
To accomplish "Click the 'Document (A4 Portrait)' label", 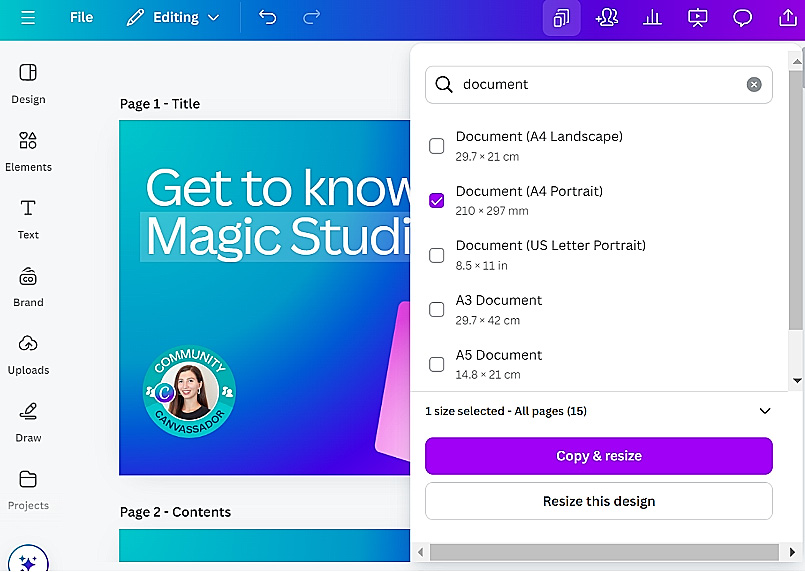I will [x=529, y=192].
